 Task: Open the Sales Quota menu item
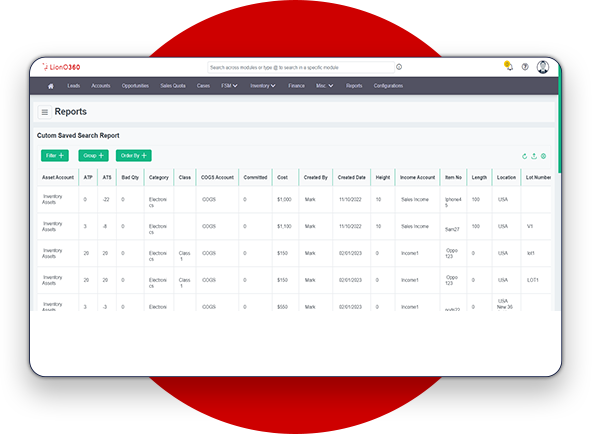click(x=173, y=86)
